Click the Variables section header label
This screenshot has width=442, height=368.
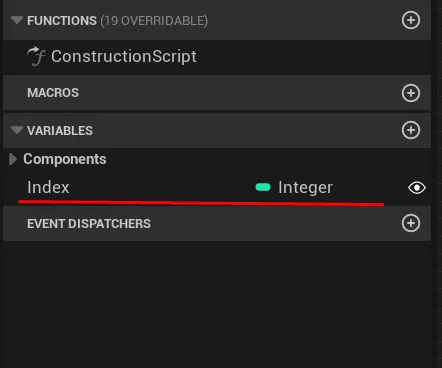[60, 131]
